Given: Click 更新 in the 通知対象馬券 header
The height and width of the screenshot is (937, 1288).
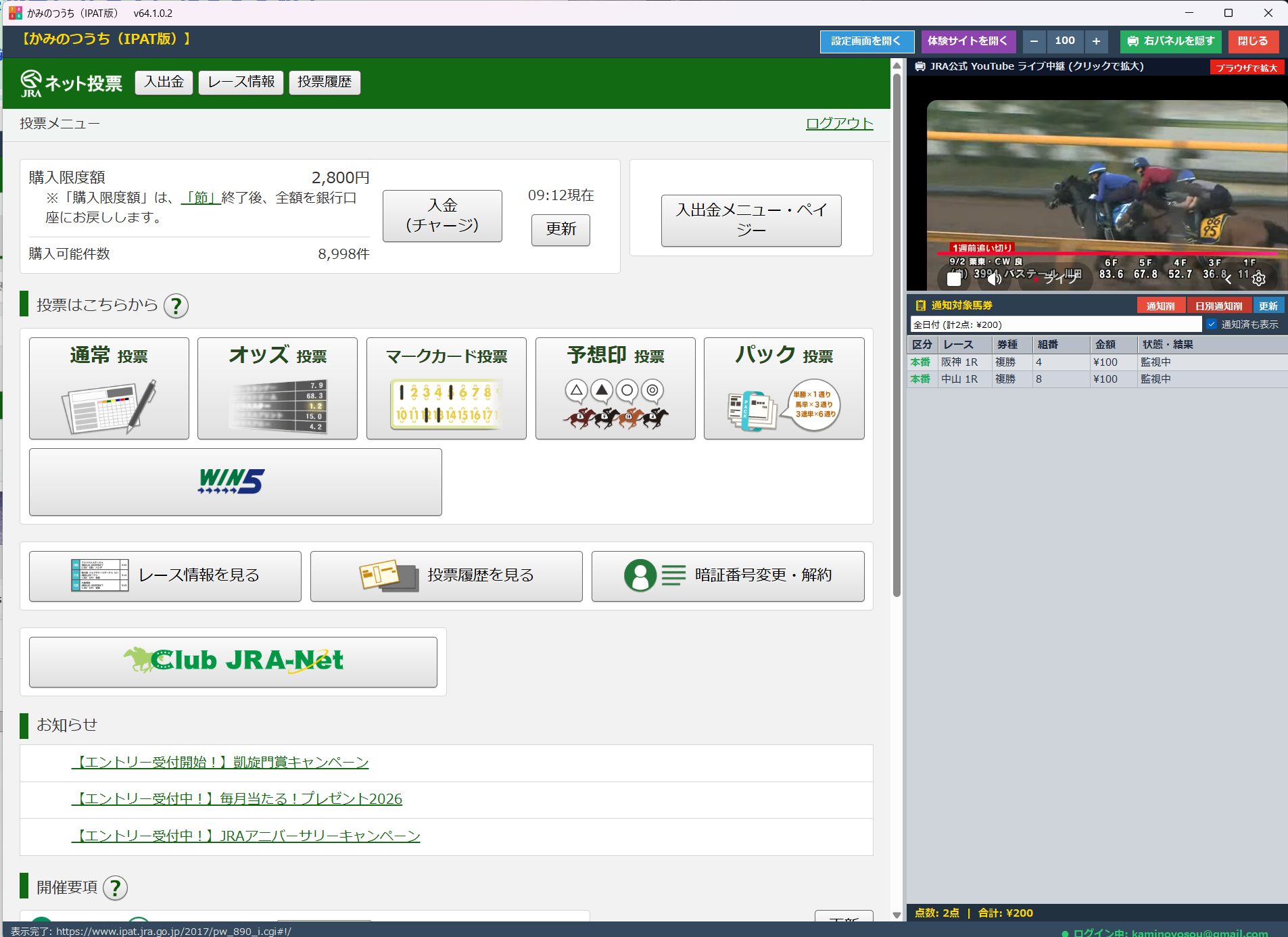Looking at the screenshot, I should [1268, 306].
